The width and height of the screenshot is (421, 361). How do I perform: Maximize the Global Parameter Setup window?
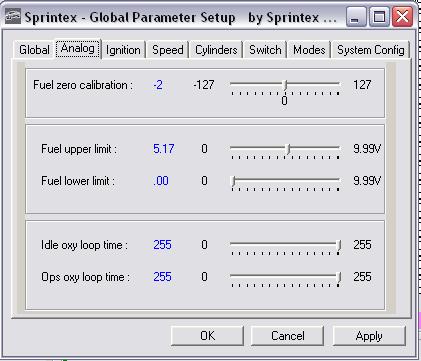(x=379, y=17)
